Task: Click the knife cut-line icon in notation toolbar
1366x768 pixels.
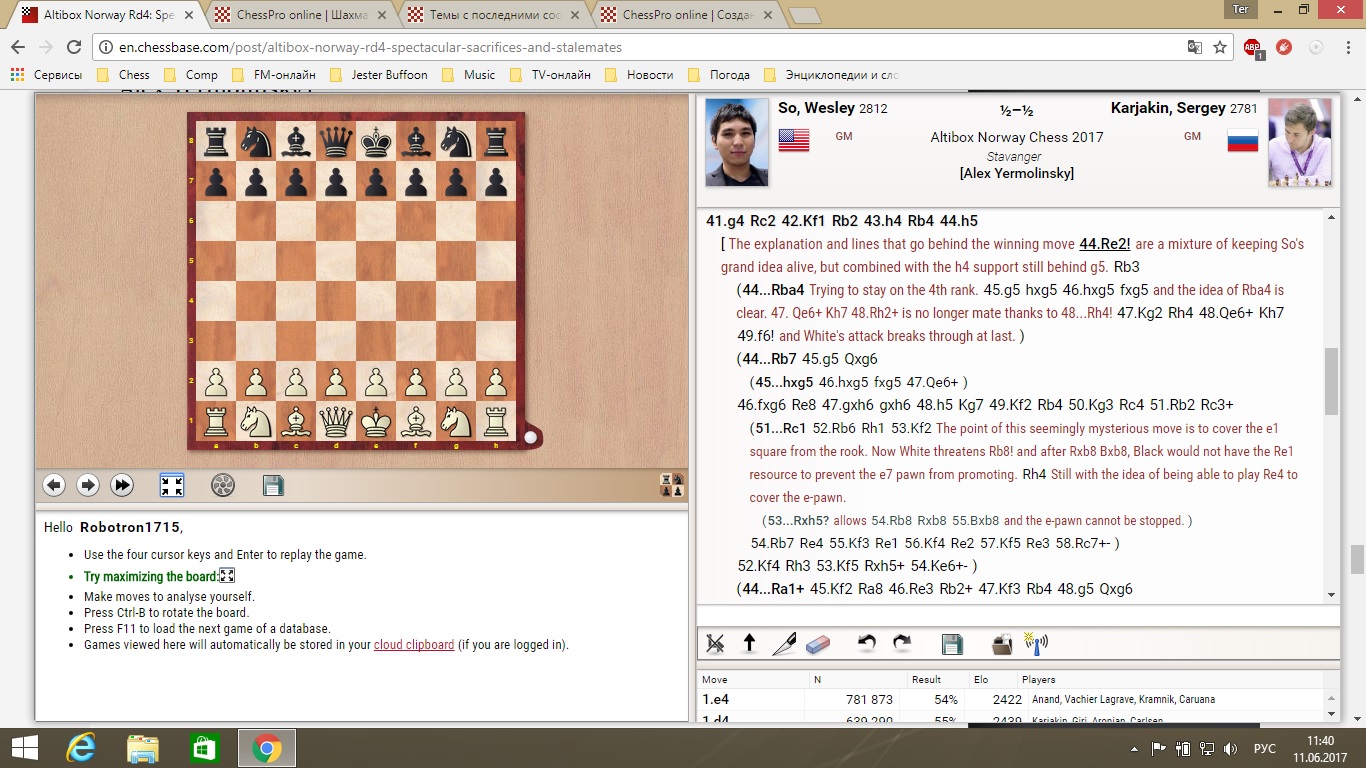Action: coord(783,643)
